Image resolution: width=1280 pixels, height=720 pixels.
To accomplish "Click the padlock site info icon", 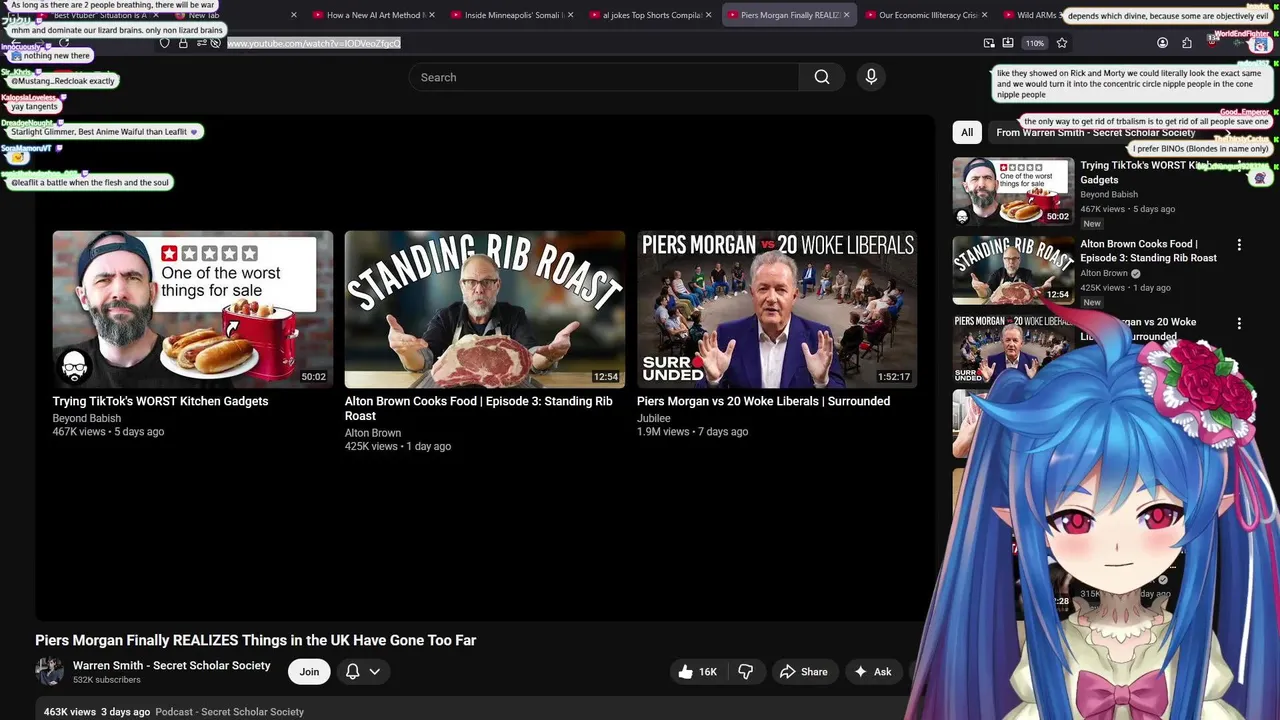I will pos(183,43).
